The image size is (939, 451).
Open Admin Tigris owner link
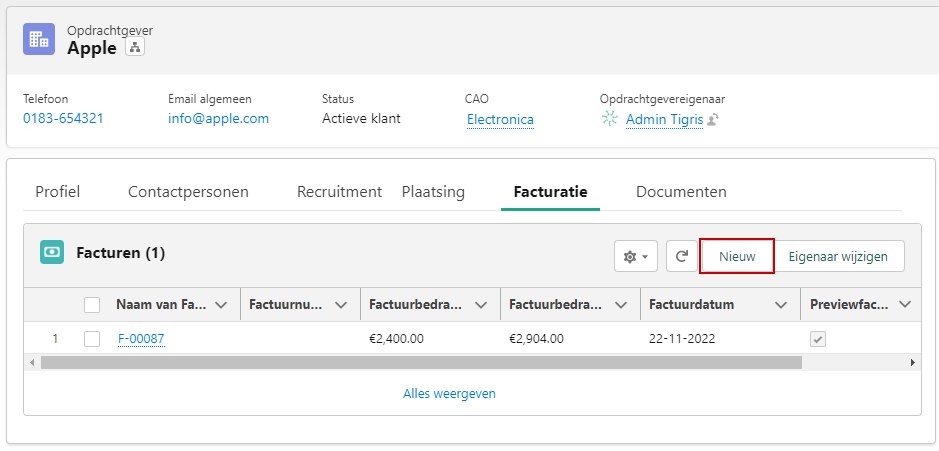664,120
